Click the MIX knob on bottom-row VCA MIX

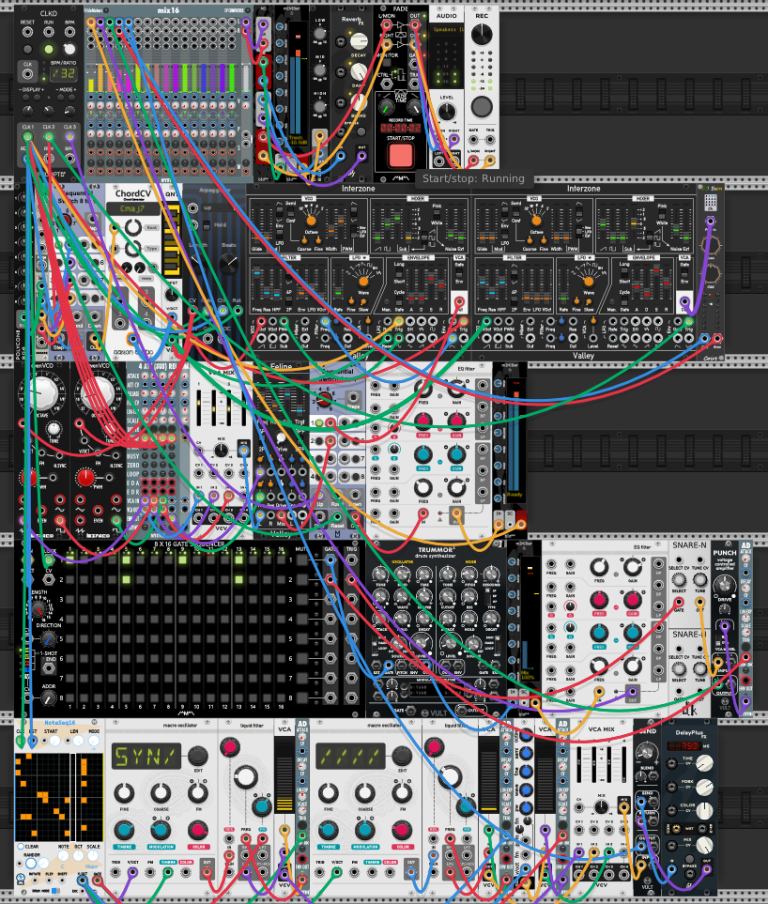coord(601,807)
